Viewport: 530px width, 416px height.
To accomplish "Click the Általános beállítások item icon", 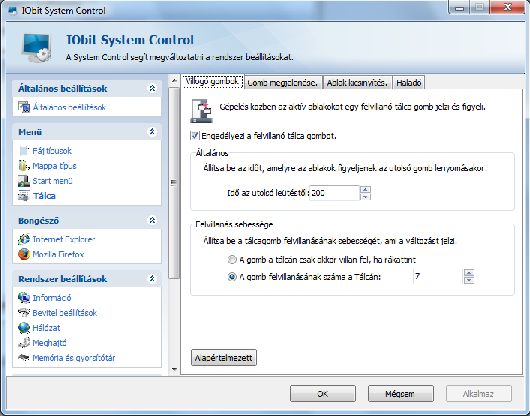I will pyautogui.click(x=24, y=107).
